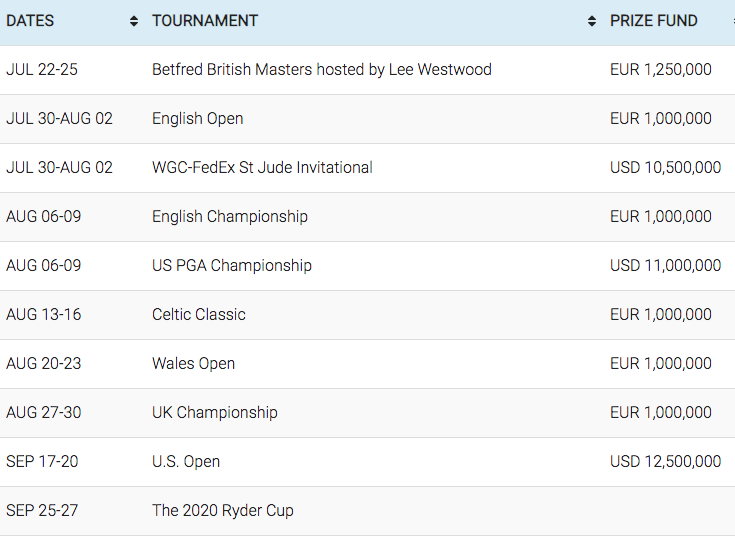
Task: Click the DATES column header
Action: coord(30,21)
